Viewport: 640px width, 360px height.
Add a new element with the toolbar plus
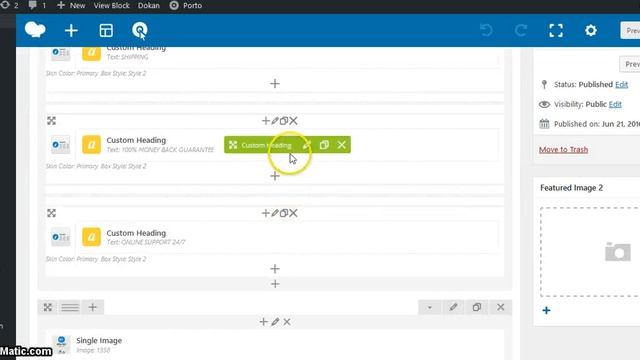[71, 31]
